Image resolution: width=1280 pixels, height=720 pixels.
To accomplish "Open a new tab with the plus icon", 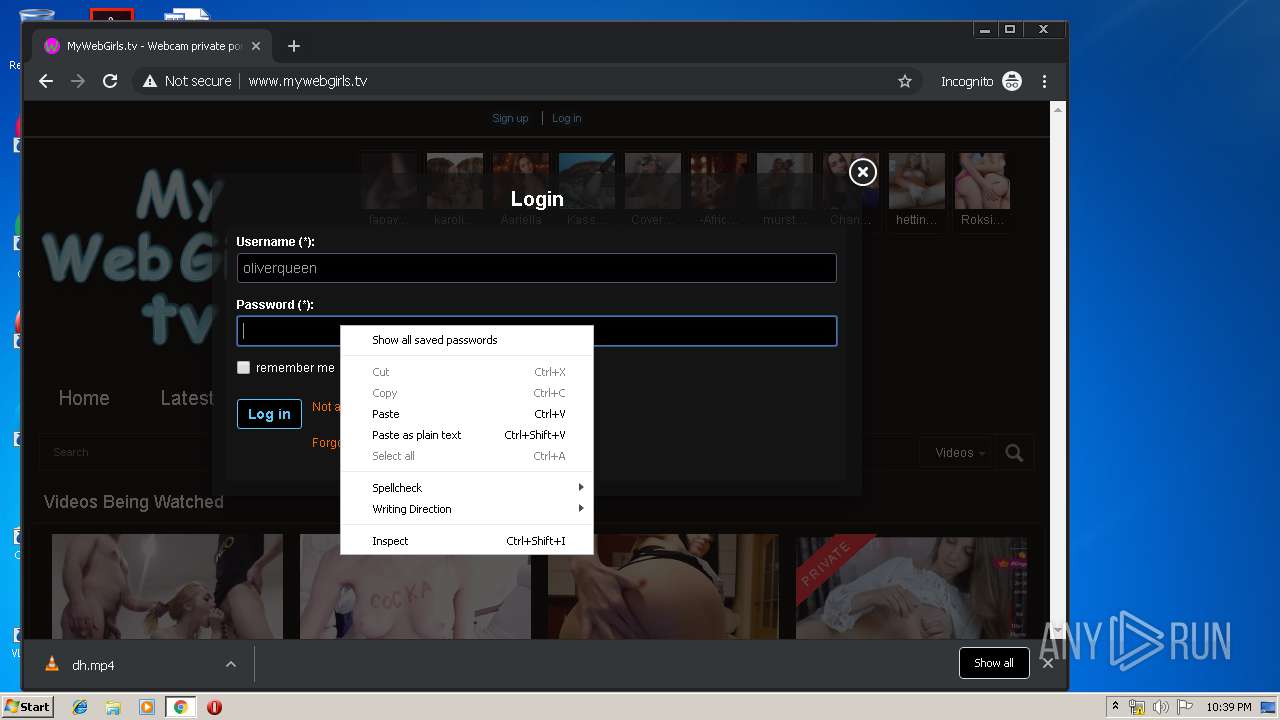I will (293, 46).
